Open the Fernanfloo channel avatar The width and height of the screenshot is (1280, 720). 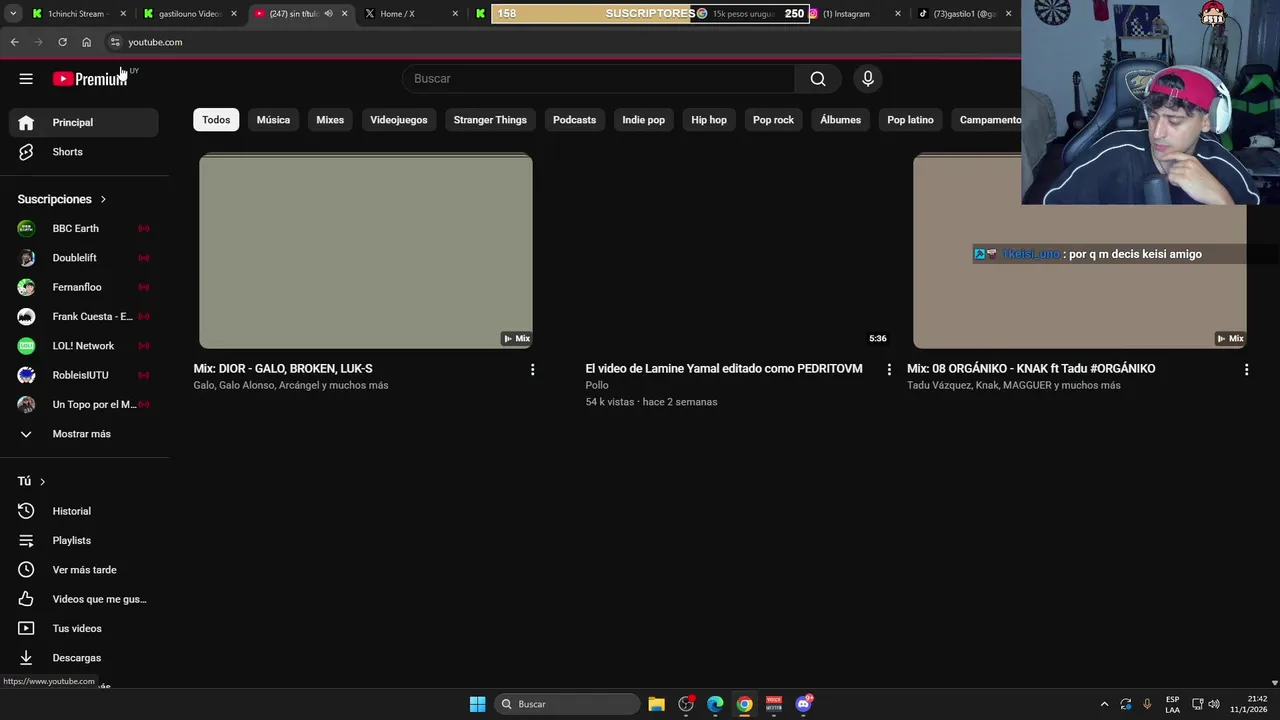(26, 287)
